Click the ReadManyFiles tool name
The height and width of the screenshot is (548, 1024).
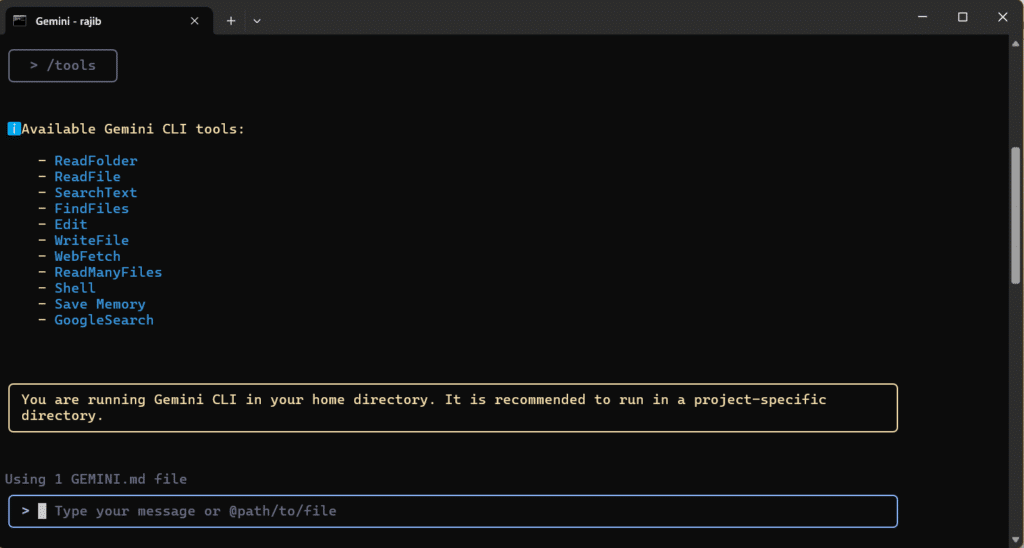click(x=108, y=272)
